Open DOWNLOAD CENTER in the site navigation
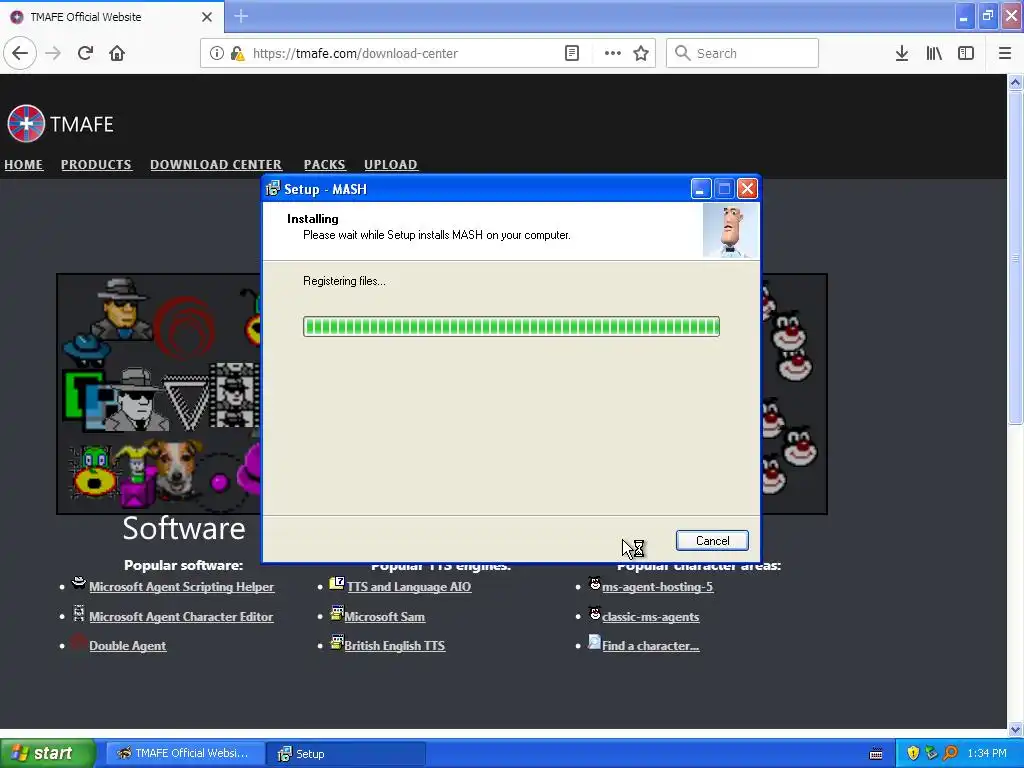Viewport: 1024px width, 768px height. point(216,165)
